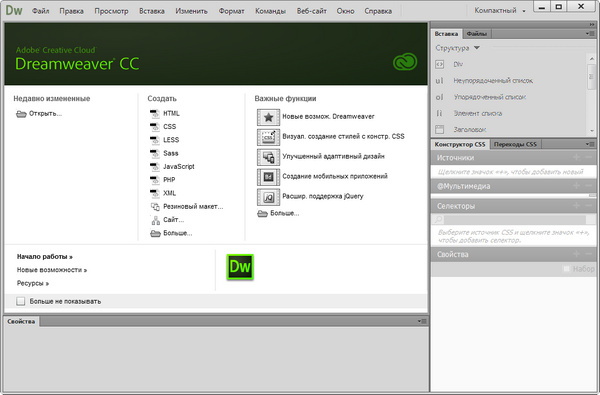600x395 pixels.
Task: Check Больше не показывать checkbox
Action: pos(21,301)
